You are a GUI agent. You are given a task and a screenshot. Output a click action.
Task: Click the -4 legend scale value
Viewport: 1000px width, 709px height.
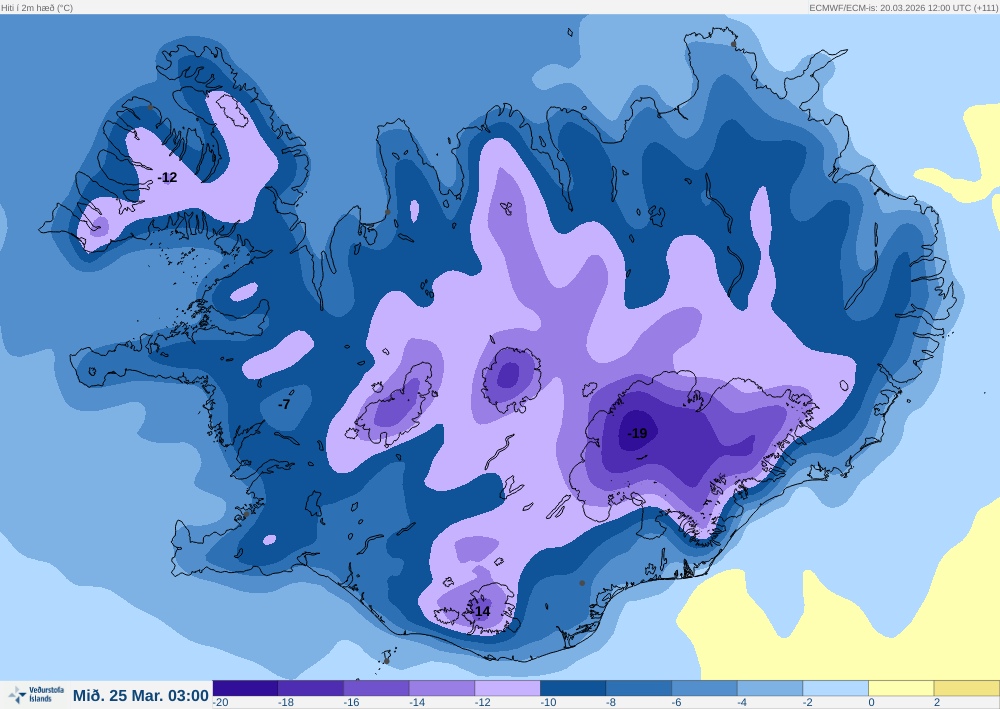[742, 703]
